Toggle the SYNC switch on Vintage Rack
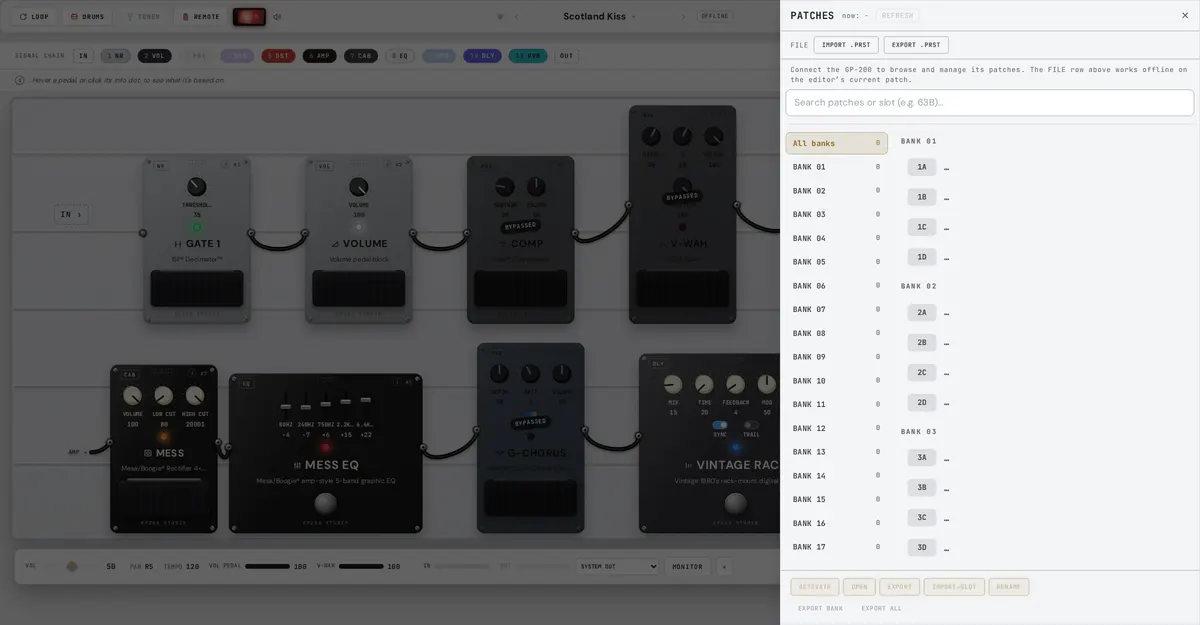The image size is (1200, 625). (720, 424)
